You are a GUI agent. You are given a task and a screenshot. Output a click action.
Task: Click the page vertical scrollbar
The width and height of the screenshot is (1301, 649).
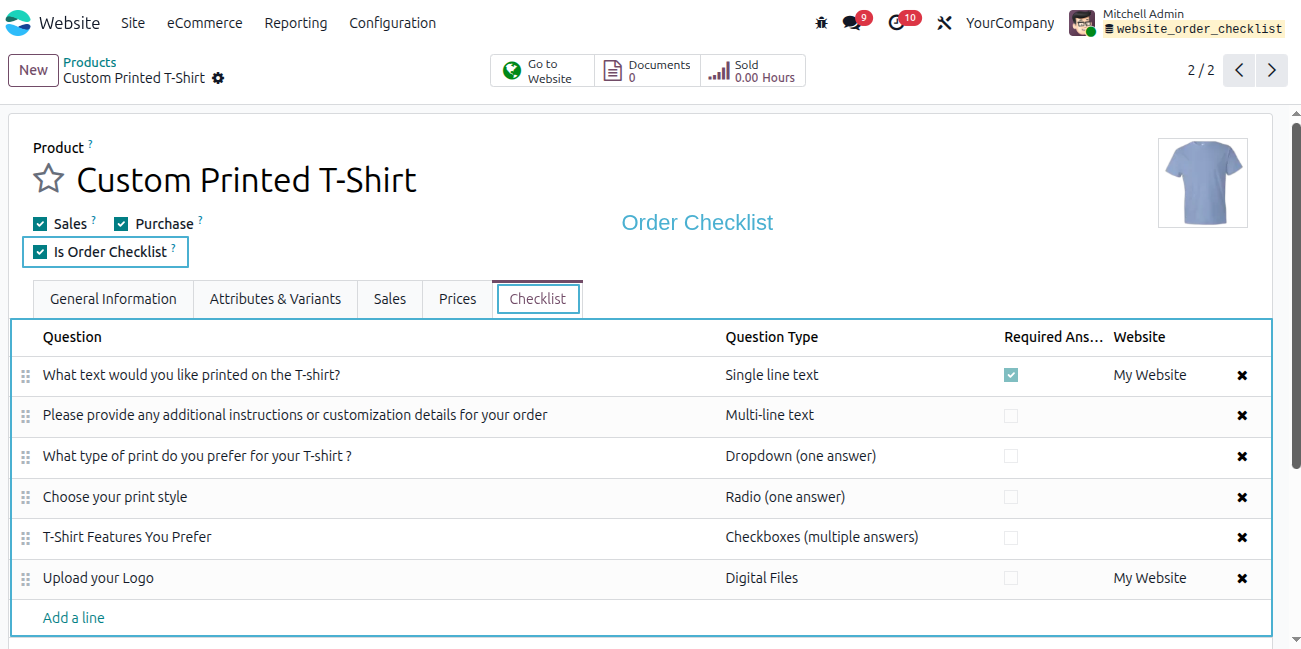tap(1296, 296)
